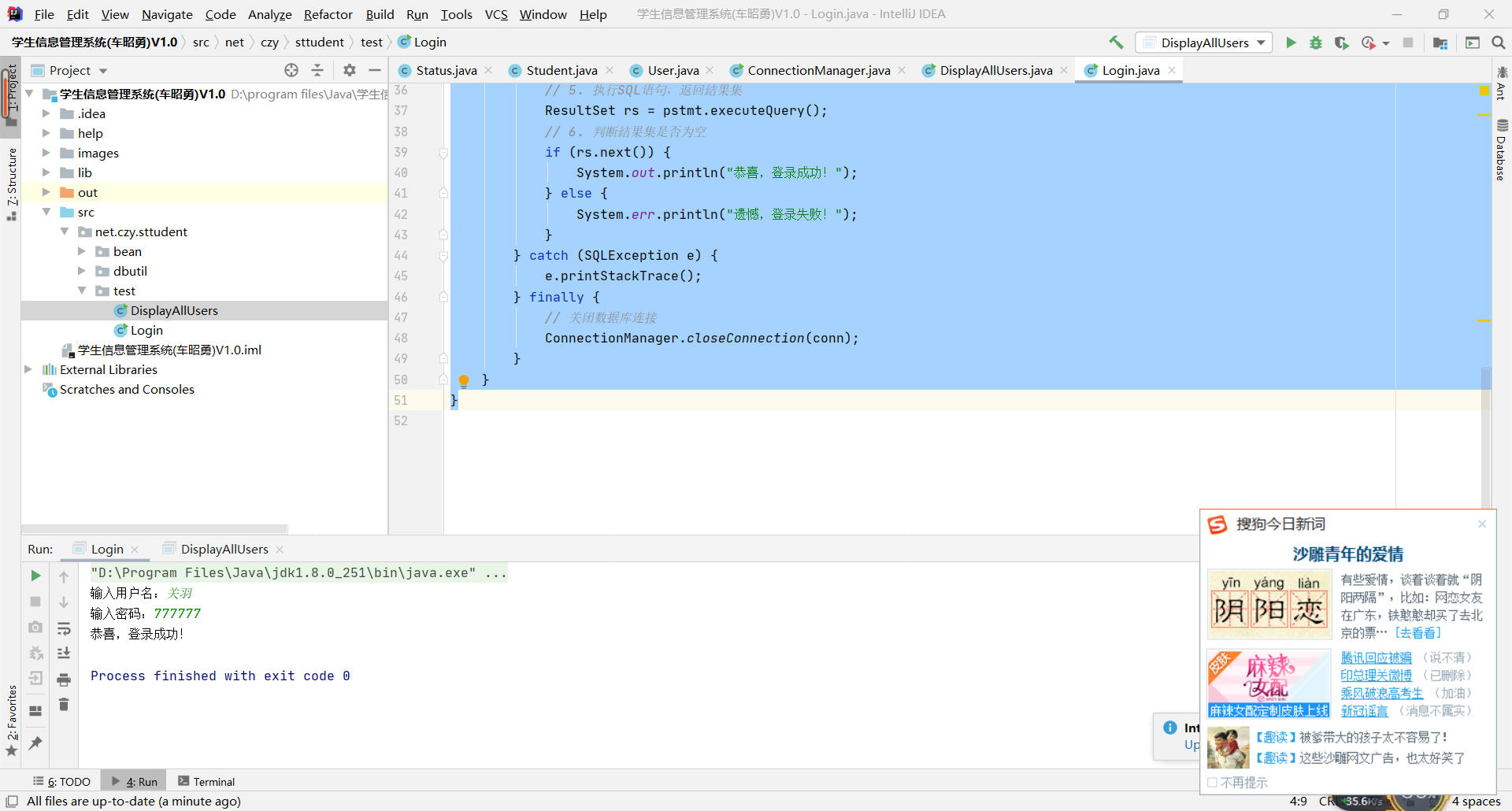Viewport: 1512px width, 811px height.
Task: Close the Login.java editor tab
Action: (x=1172, y=70)
